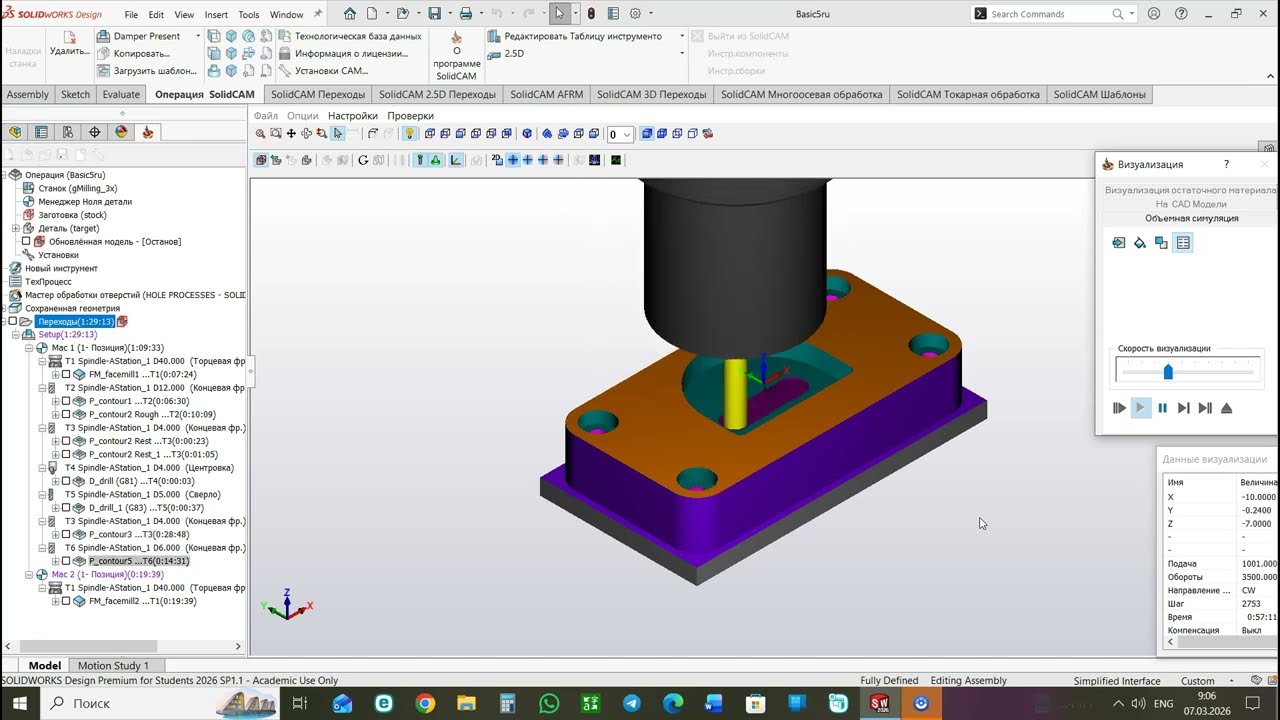
Task: Toggle the coordinate axes display icon
Action: coord(456,160)
